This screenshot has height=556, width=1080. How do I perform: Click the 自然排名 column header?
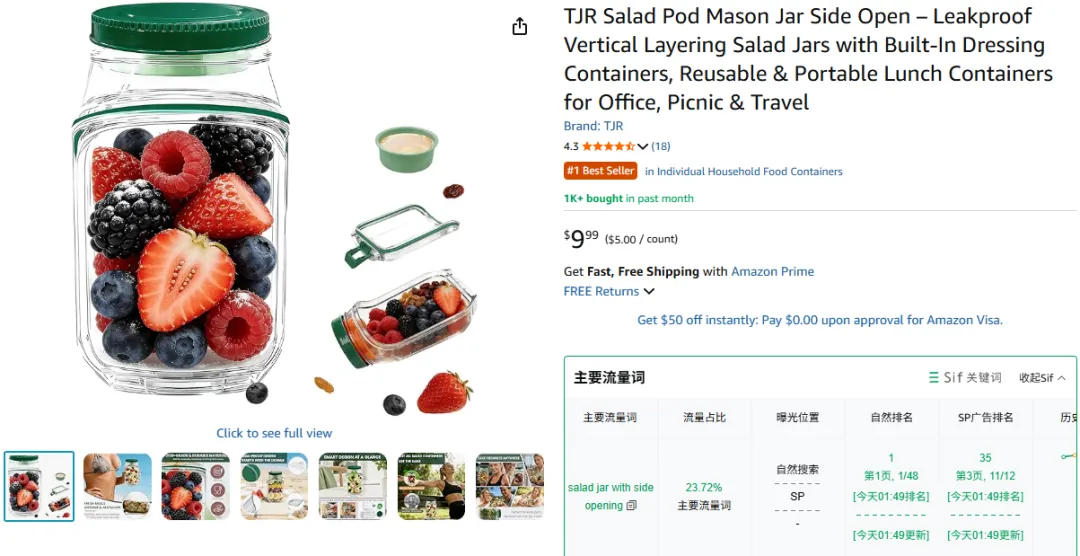pos(891,417)
